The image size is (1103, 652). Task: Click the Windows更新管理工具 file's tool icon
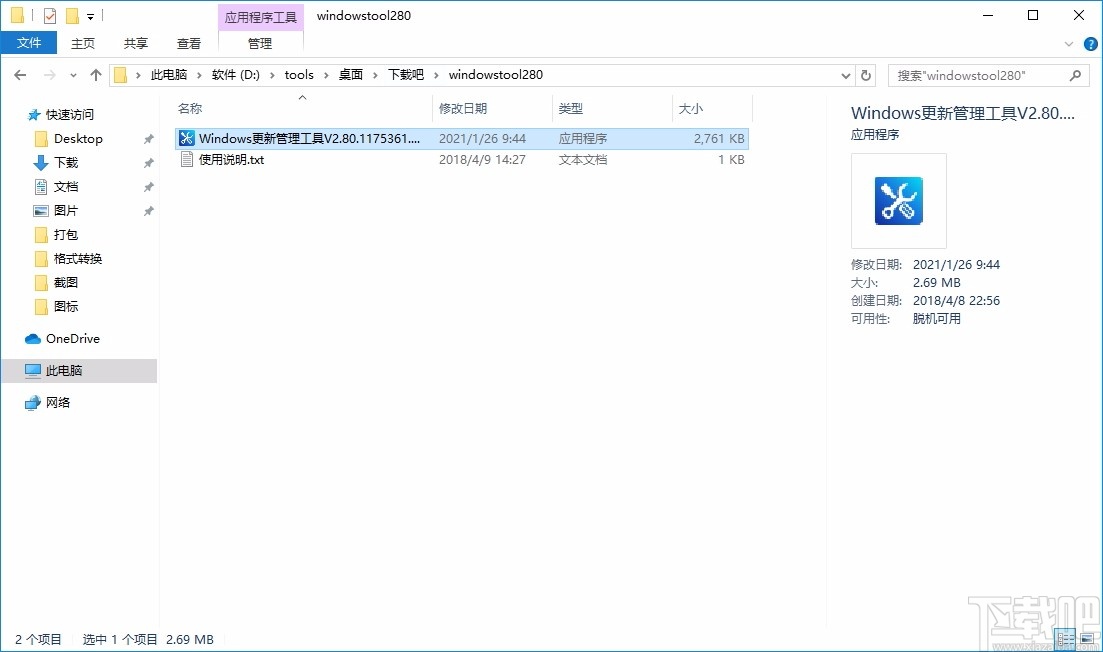(186, 139)
